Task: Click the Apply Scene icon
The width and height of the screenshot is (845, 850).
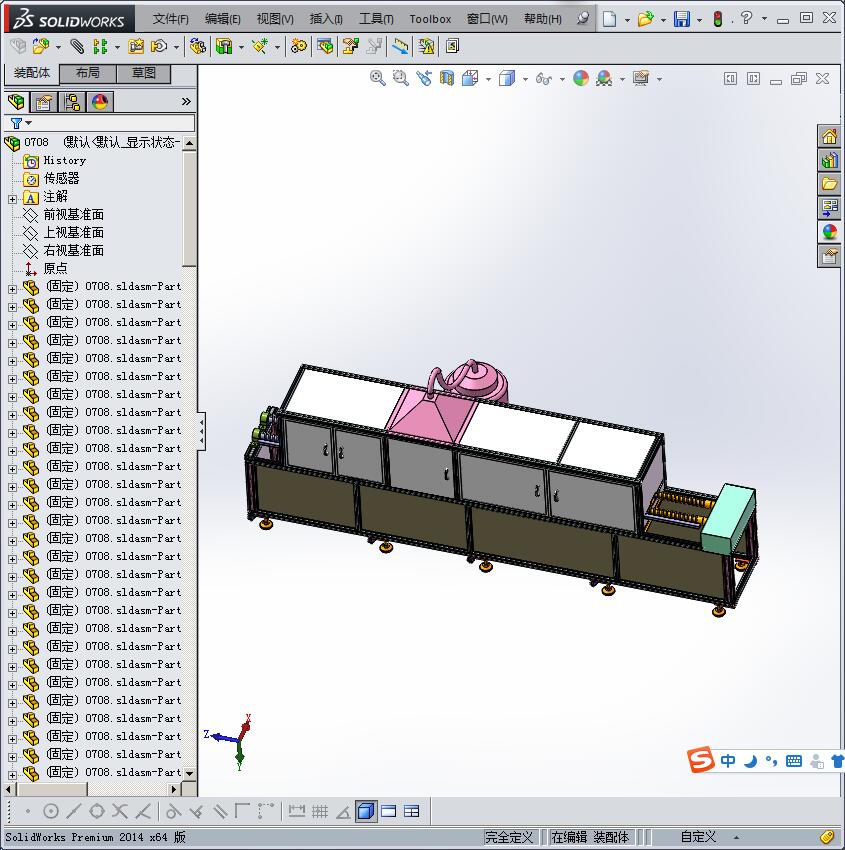Action: 604,79
